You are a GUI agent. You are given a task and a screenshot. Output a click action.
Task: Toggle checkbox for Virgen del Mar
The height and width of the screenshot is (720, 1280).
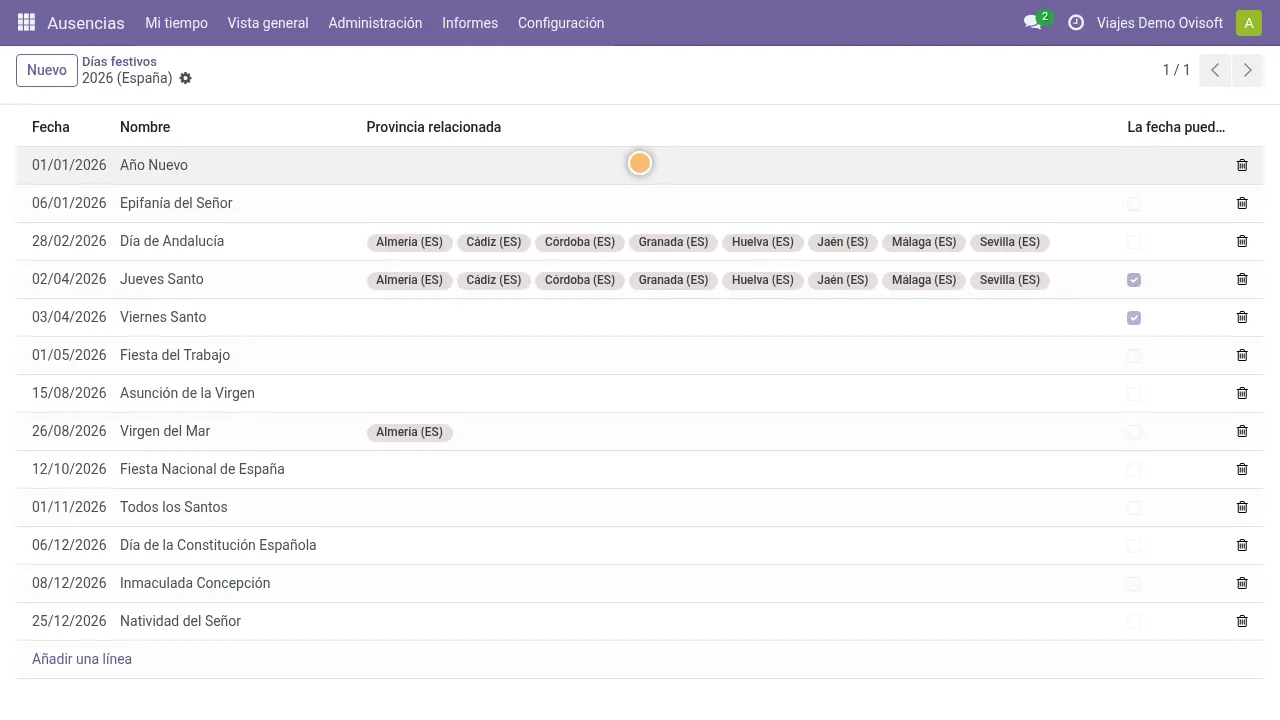[x=1134, y=432]
